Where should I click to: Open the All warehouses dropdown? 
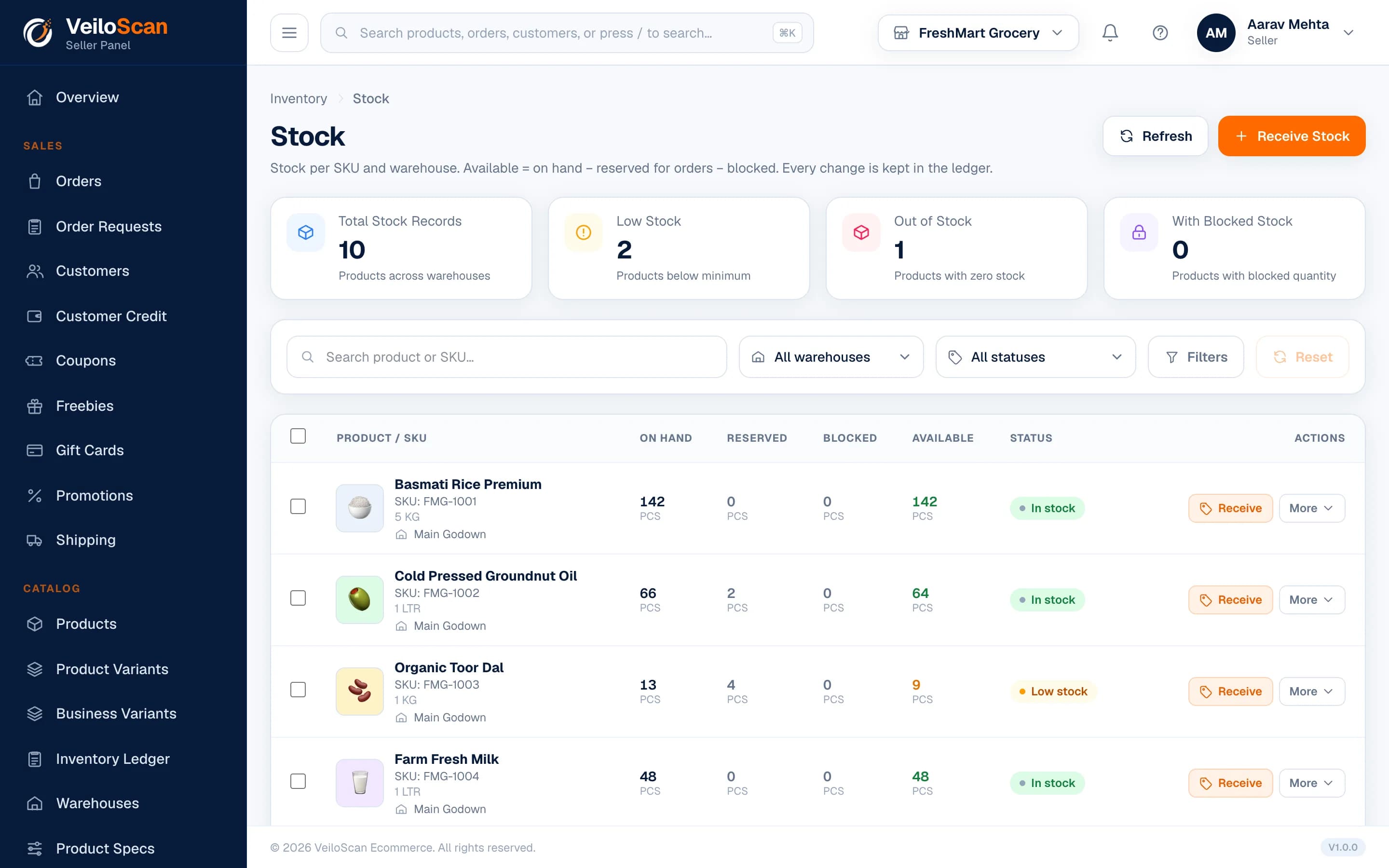[831, 357]
